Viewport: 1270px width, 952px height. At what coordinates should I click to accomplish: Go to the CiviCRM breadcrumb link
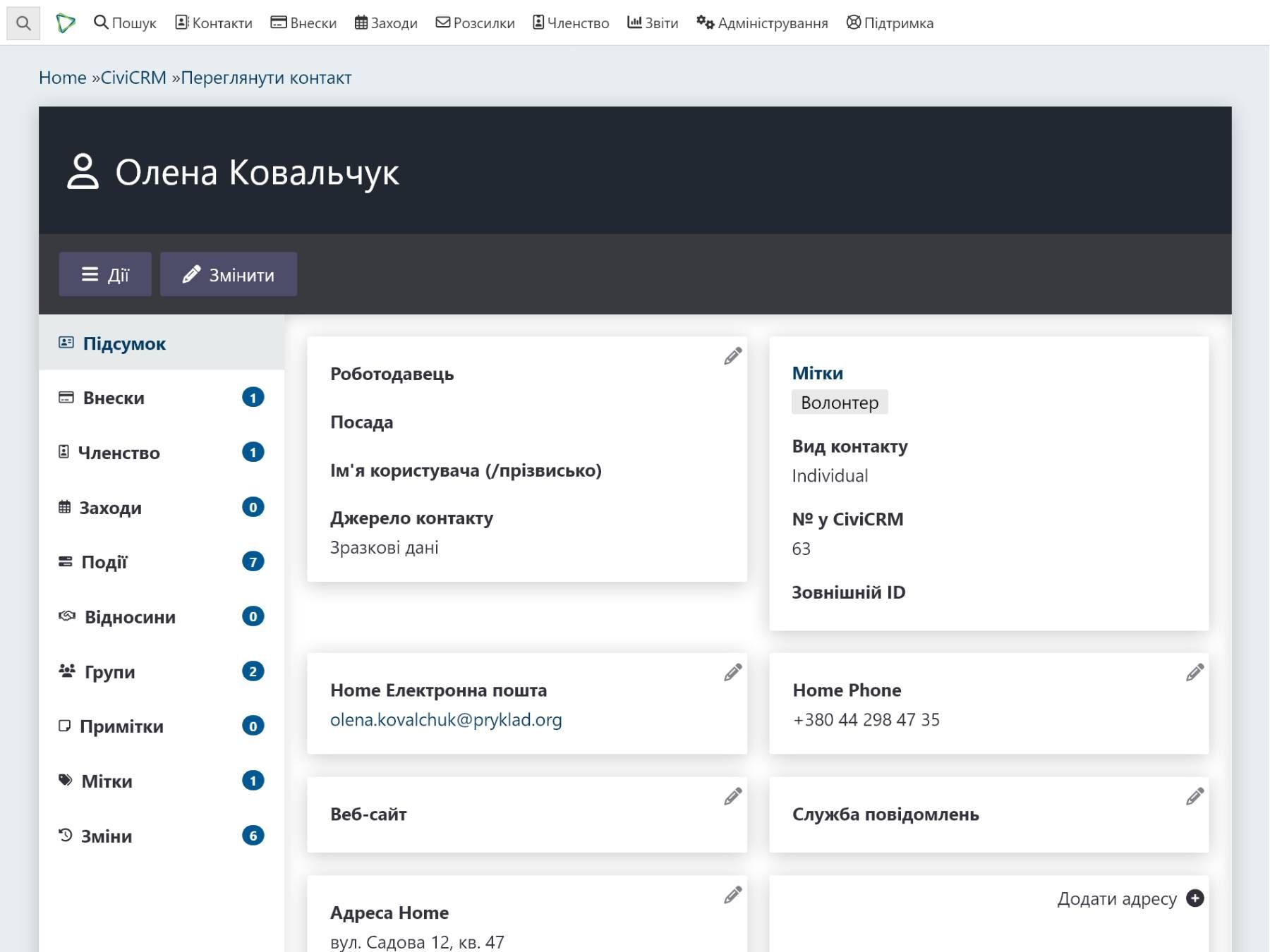click(133, 78)
